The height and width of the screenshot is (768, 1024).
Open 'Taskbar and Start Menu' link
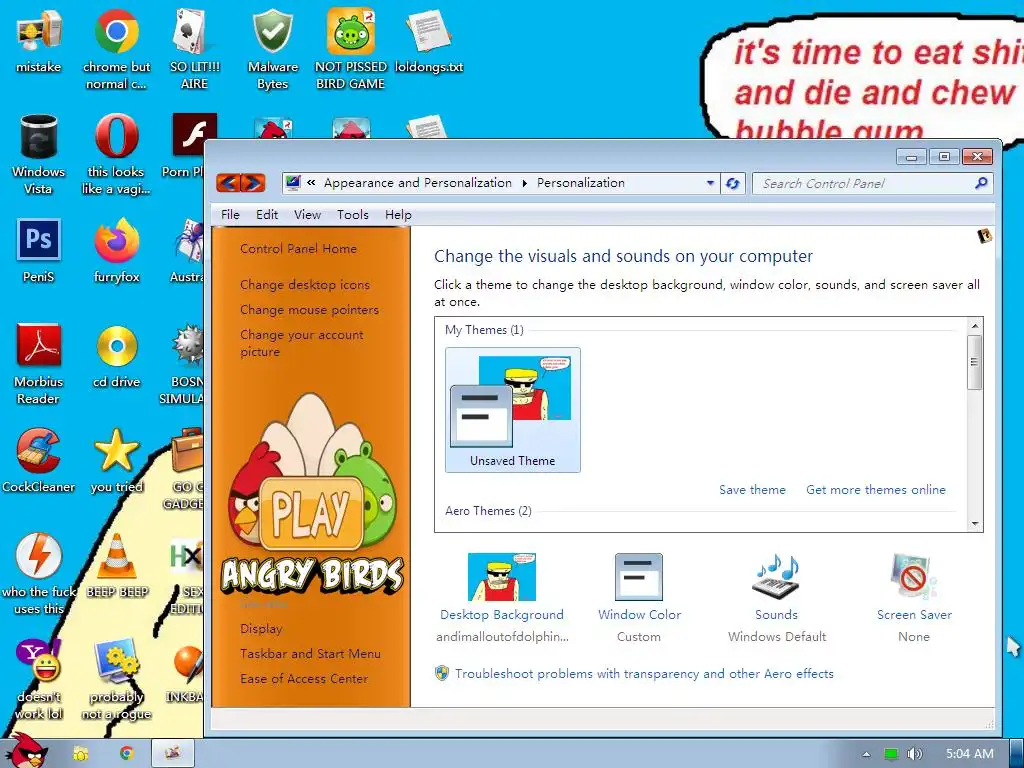pos(310,654)
